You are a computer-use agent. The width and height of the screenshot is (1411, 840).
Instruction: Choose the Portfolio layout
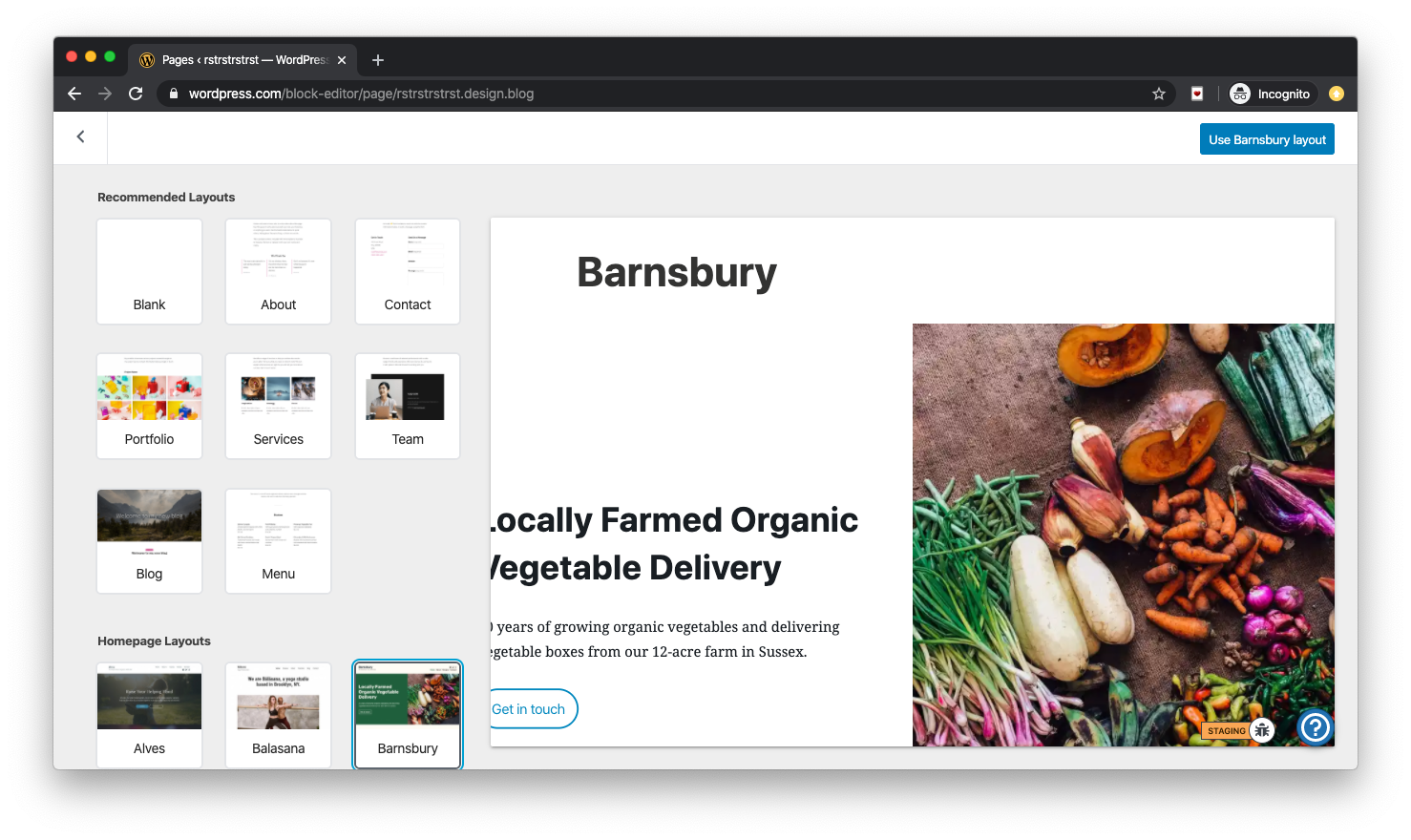[x=149, y=406]
